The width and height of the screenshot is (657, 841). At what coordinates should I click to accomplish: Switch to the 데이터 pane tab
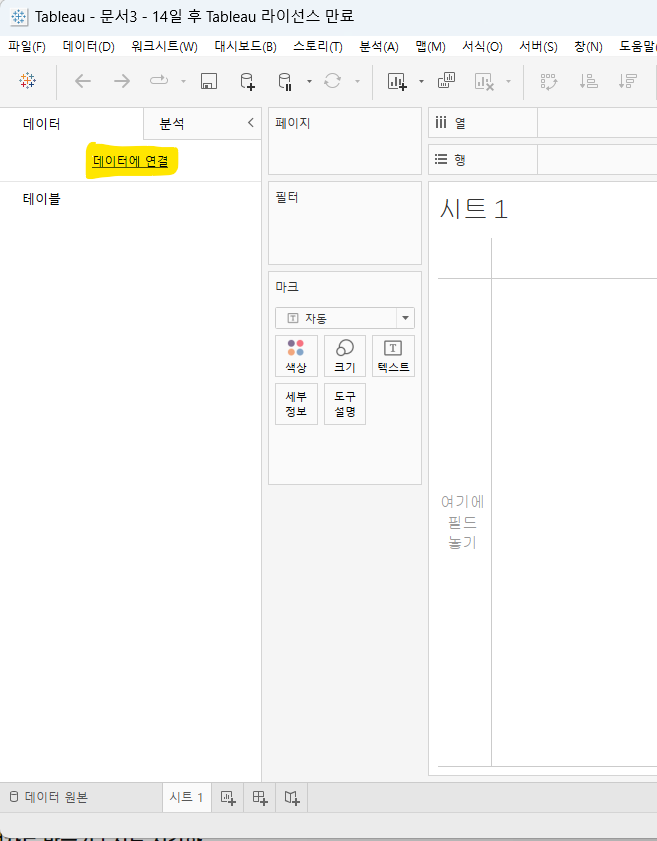41,124
